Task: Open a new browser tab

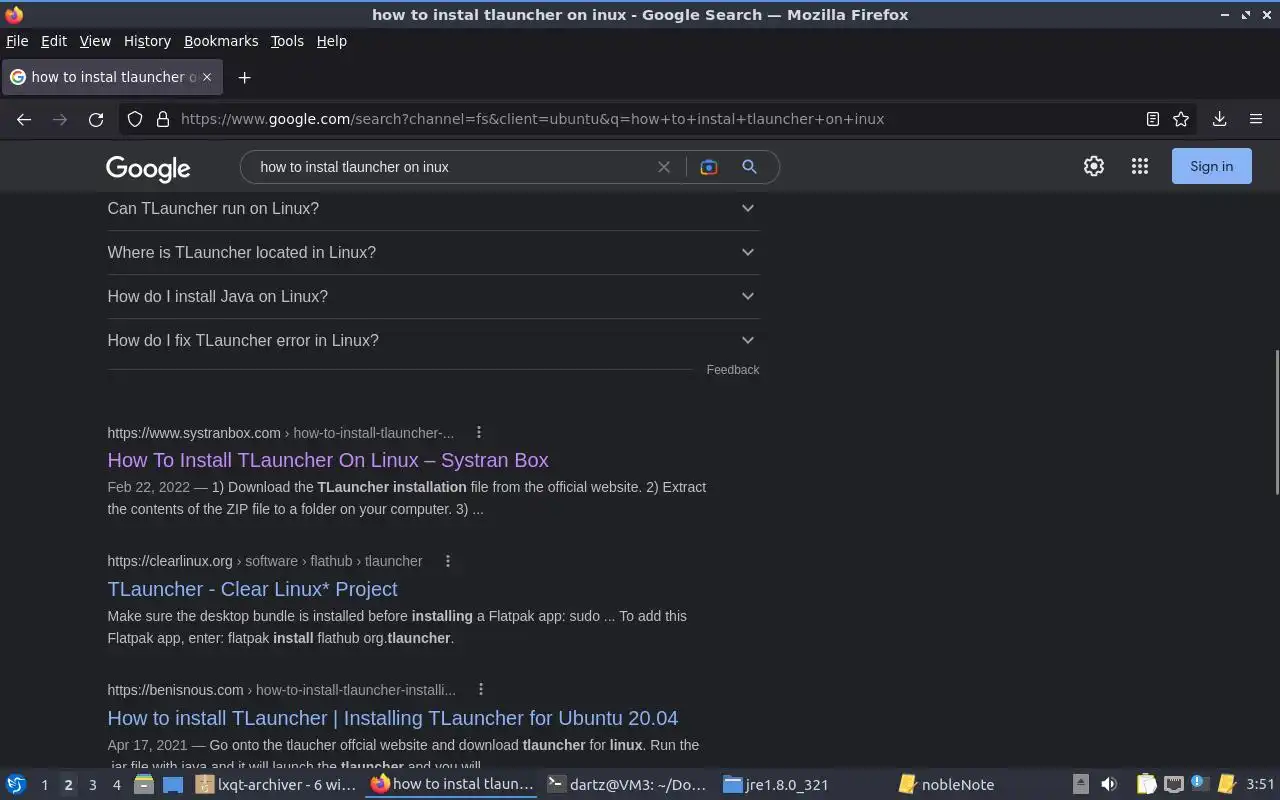Action: pyautogui.click(x=244, y=77)
